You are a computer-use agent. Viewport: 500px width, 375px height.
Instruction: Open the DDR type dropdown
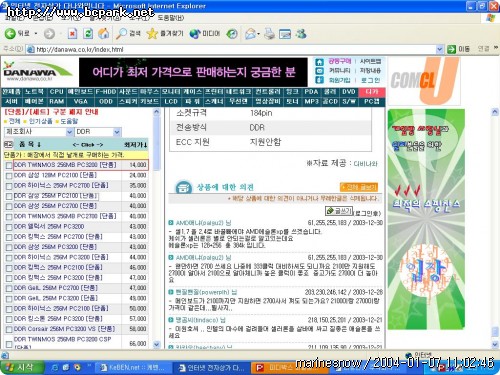(x=98, y=132)
